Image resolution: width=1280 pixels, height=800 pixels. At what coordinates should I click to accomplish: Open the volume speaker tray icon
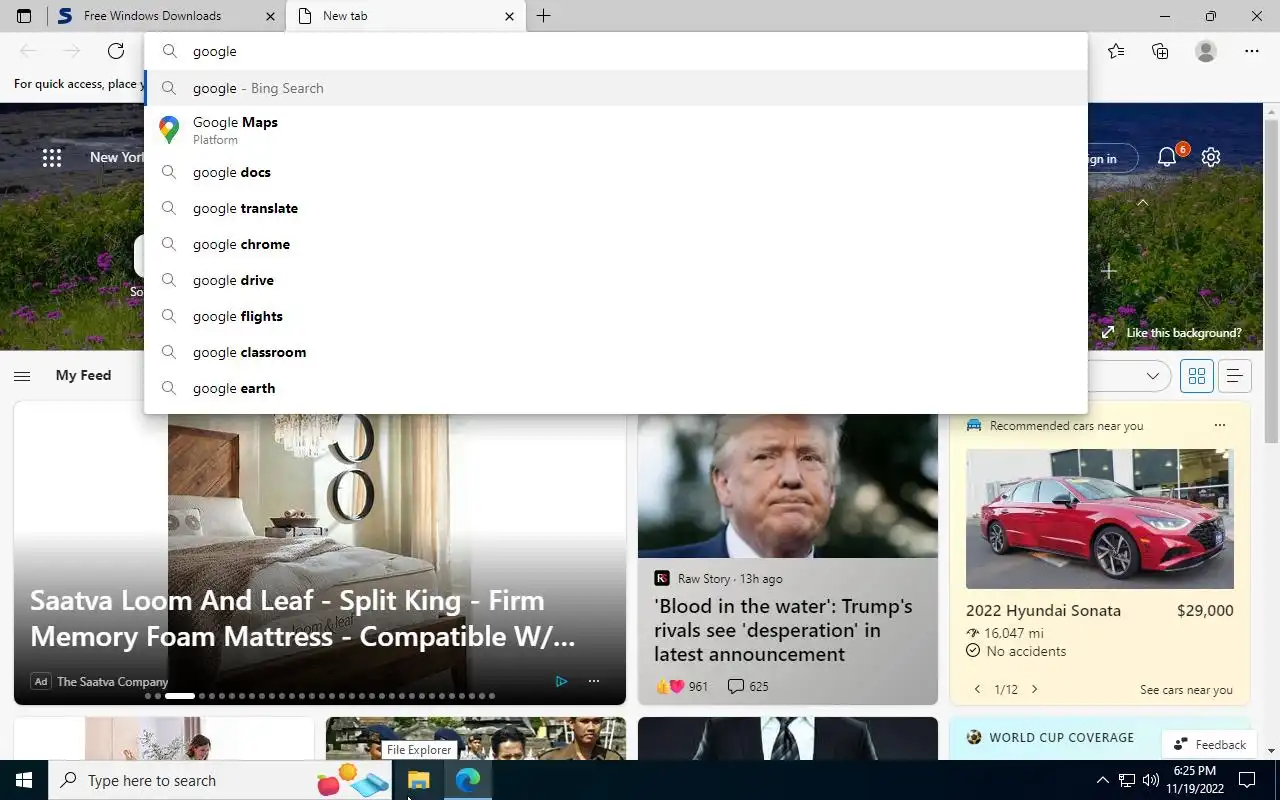coord(1151,780)
